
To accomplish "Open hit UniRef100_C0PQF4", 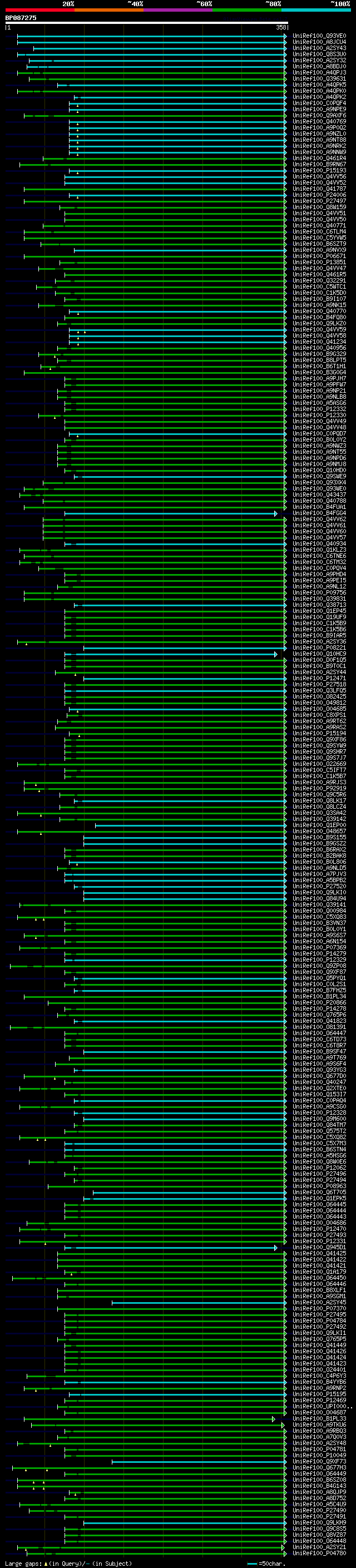I will (319, 103).
